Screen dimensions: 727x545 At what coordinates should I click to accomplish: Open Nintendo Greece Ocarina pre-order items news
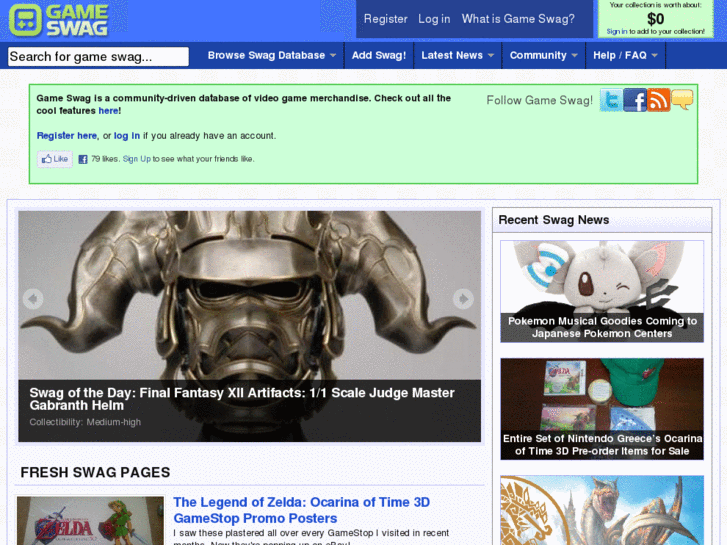tap(602, 409)
